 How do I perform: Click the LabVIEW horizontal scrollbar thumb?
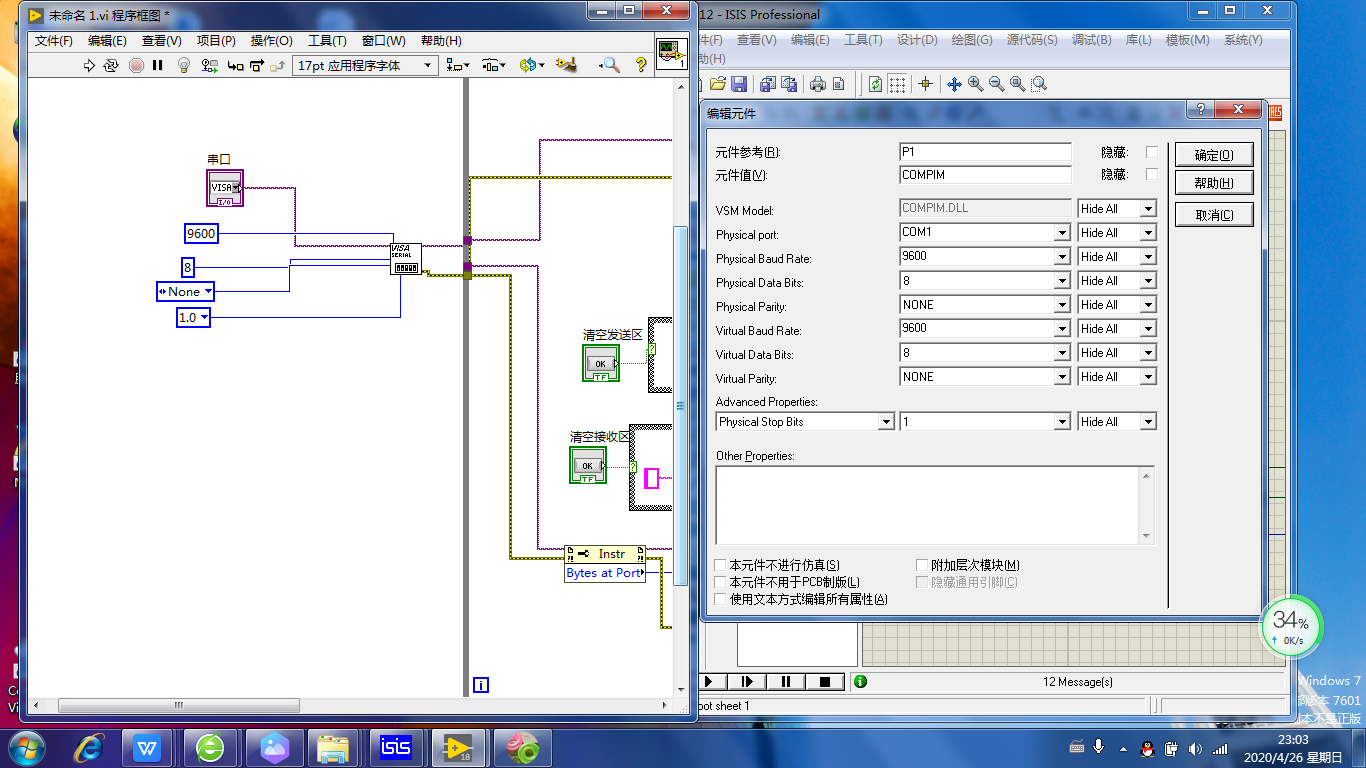(x=179, y=705)
